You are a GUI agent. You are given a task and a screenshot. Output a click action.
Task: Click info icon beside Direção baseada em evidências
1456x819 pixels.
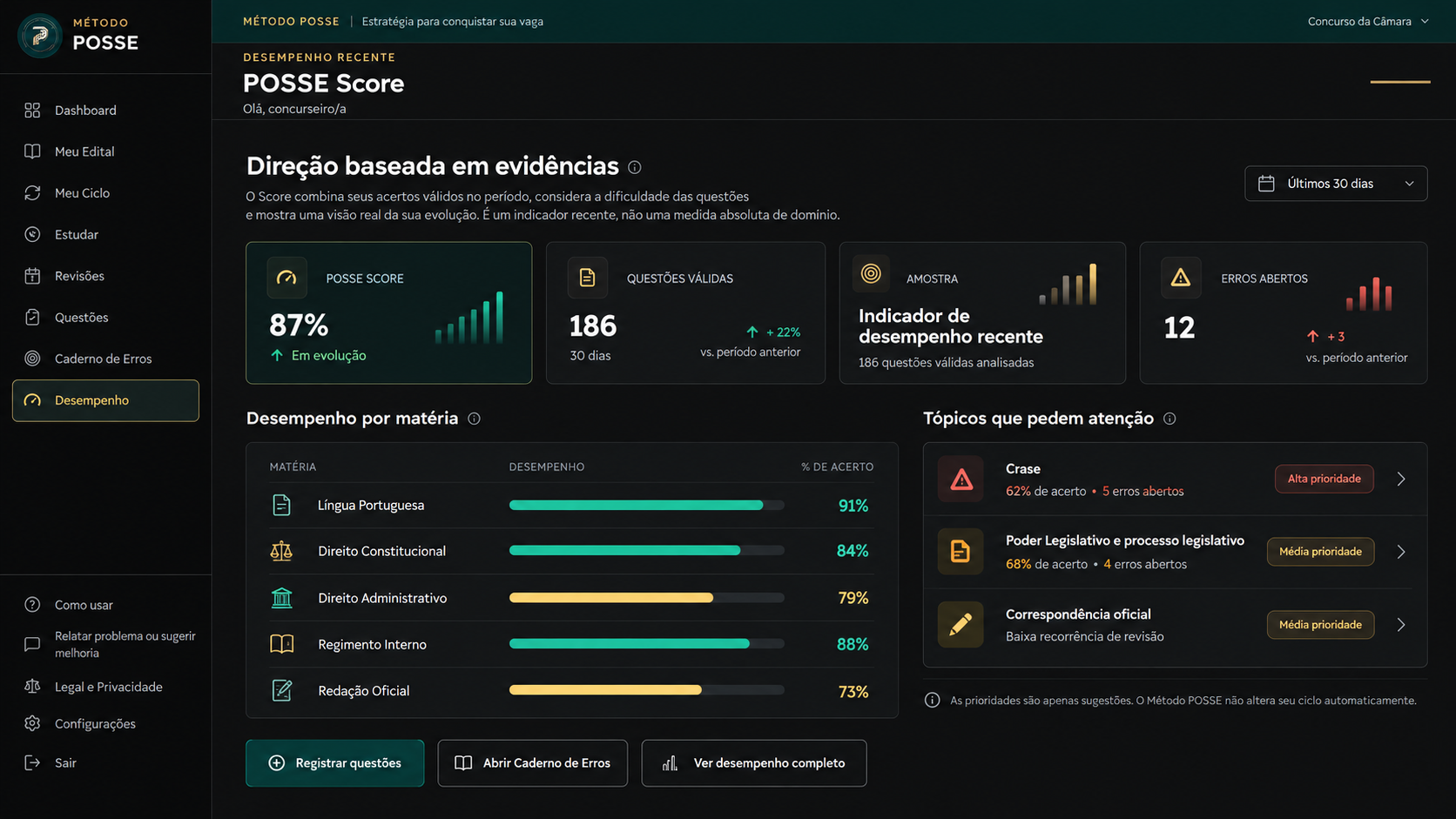tap(635, 167)
